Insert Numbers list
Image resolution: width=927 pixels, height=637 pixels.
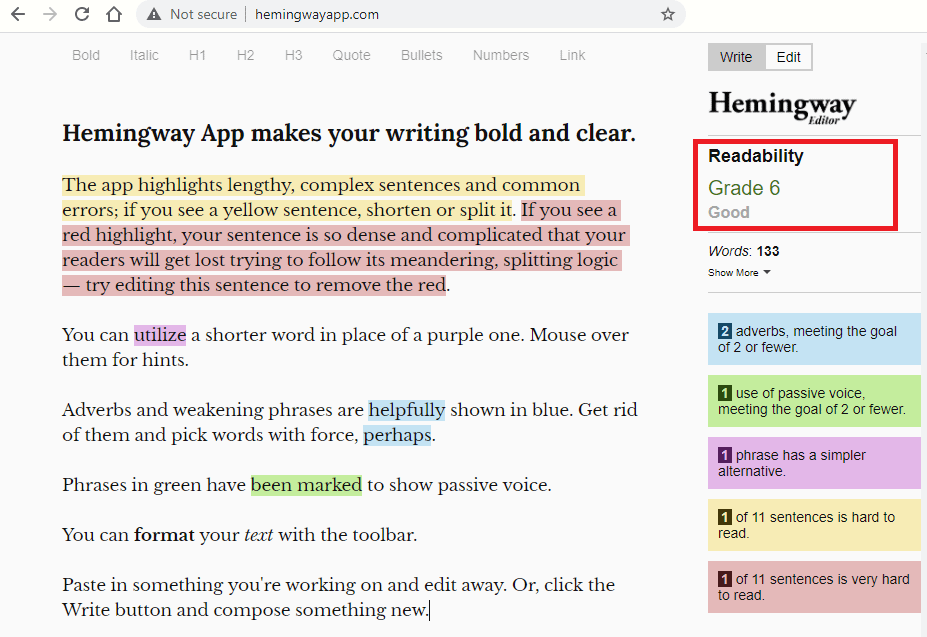click(501, 55)
